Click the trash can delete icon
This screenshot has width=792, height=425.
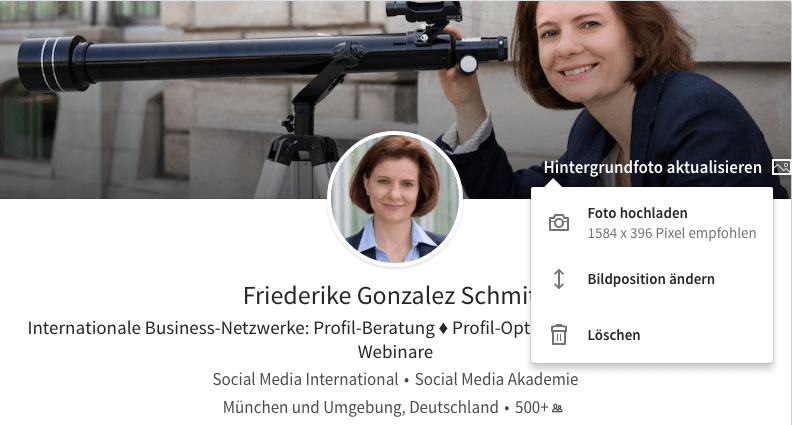click(559, 335)
